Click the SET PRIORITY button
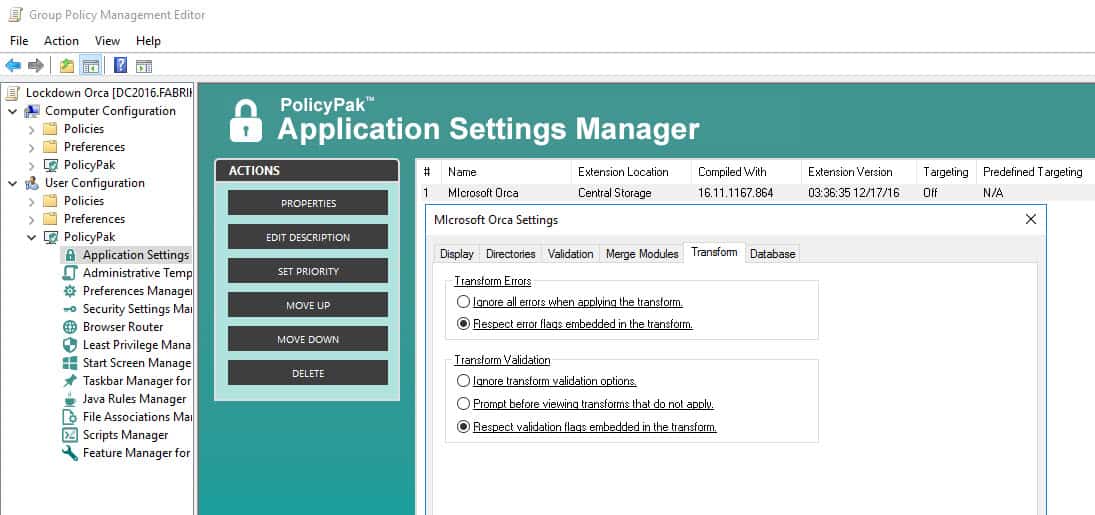The height and width of the screenshot is (515, 1095). tap(308, 271)
